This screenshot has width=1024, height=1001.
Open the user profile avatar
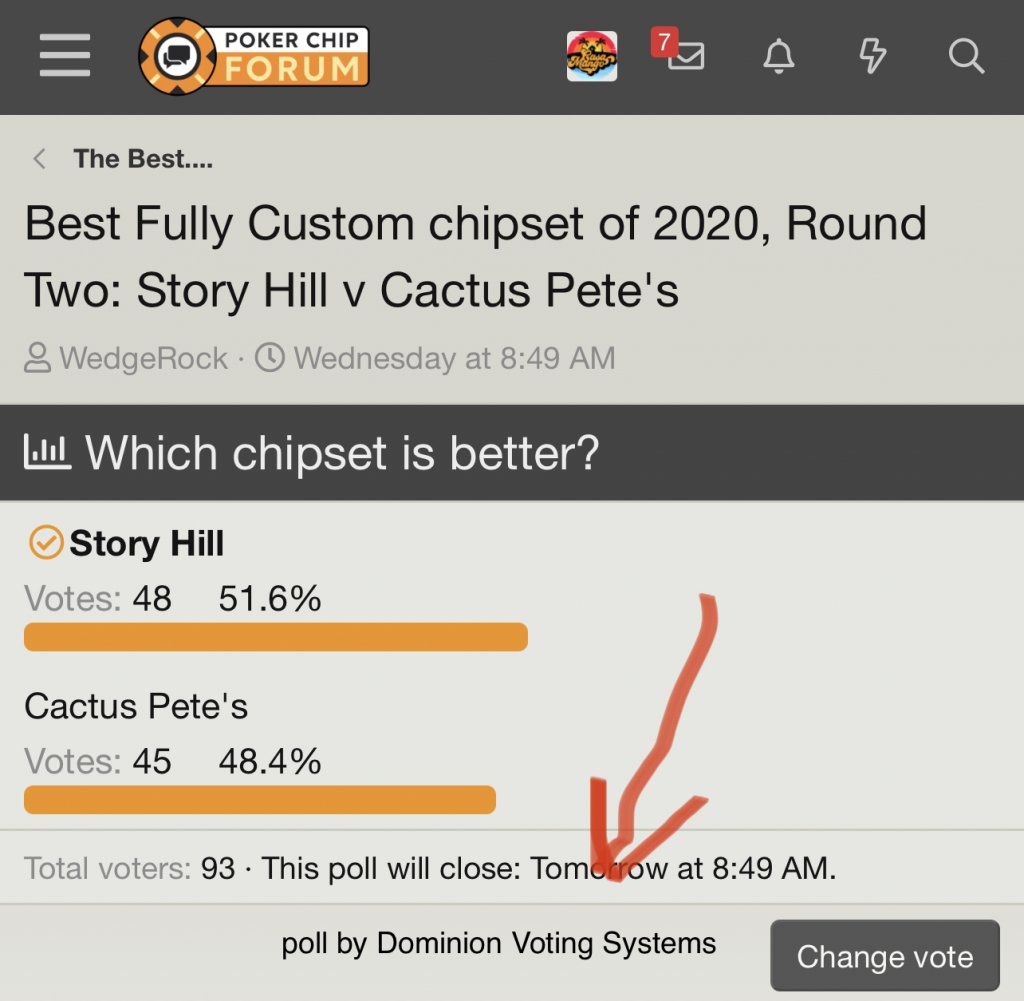point(591,56)
